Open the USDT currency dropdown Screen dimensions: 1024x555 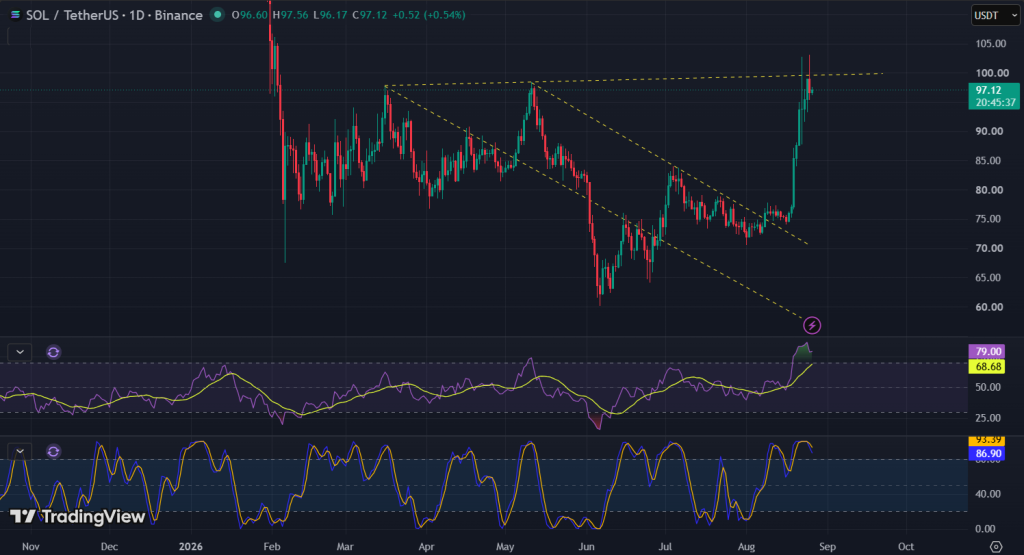995,15
